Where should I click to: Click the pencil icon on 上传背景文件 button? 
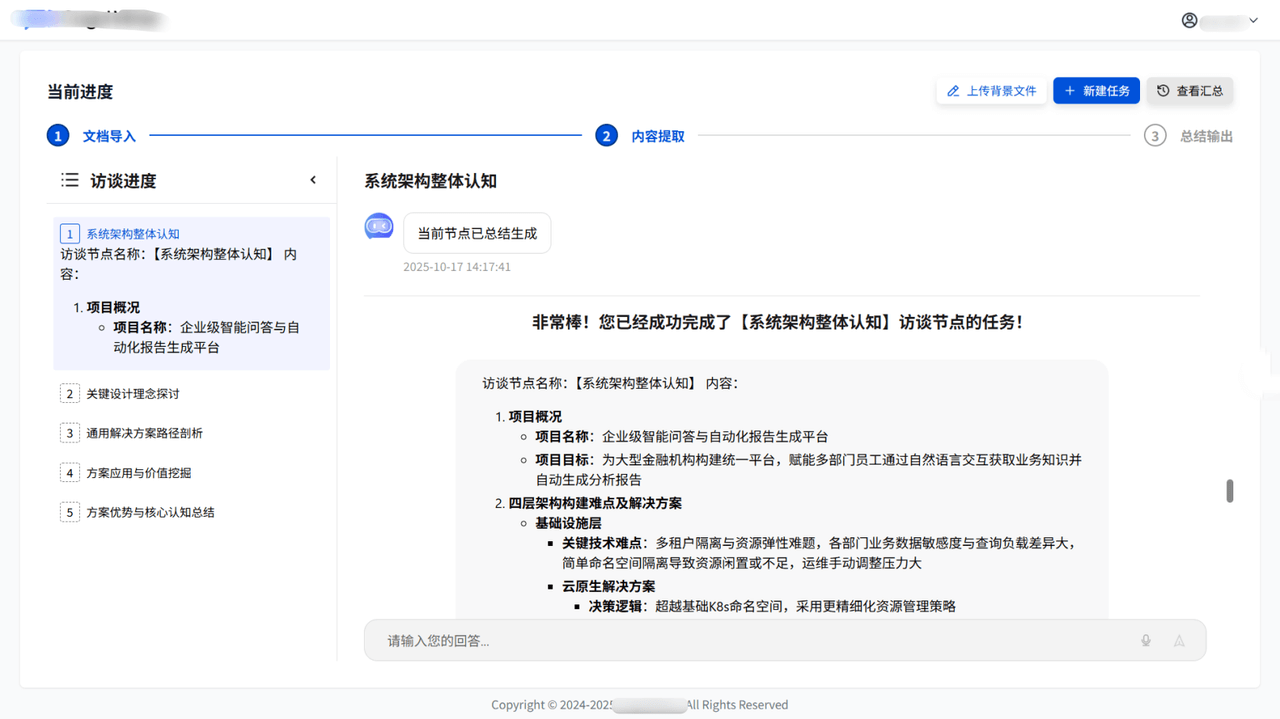[952, 90]
